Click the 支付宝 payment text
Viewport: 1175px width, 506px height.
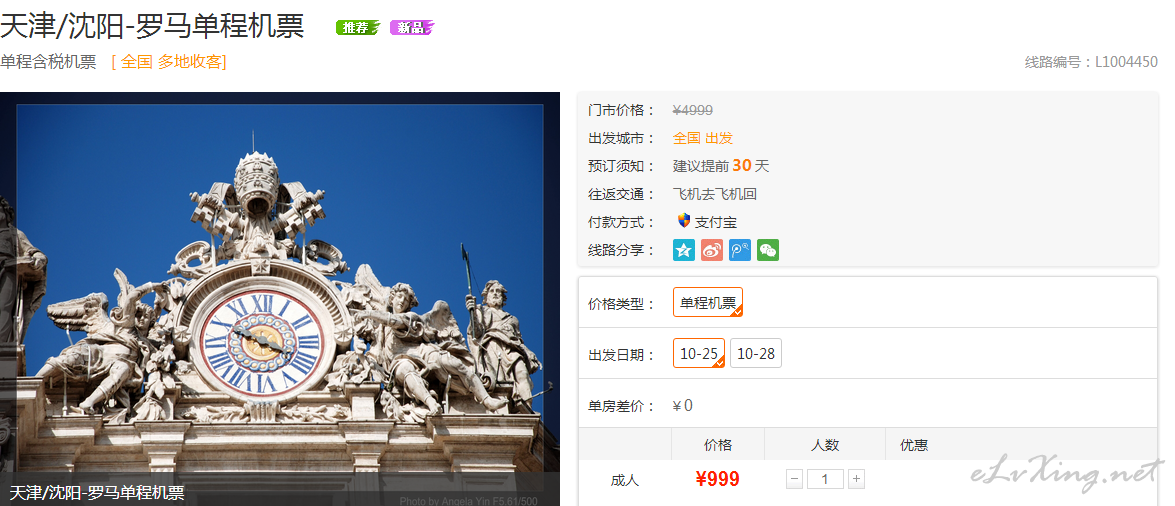point(716,222)
